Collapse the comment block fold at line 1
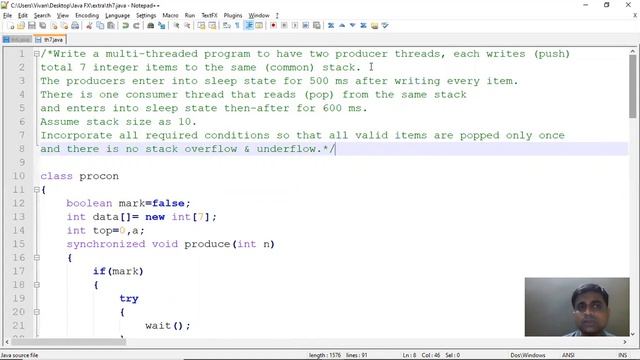 point(37,54)
